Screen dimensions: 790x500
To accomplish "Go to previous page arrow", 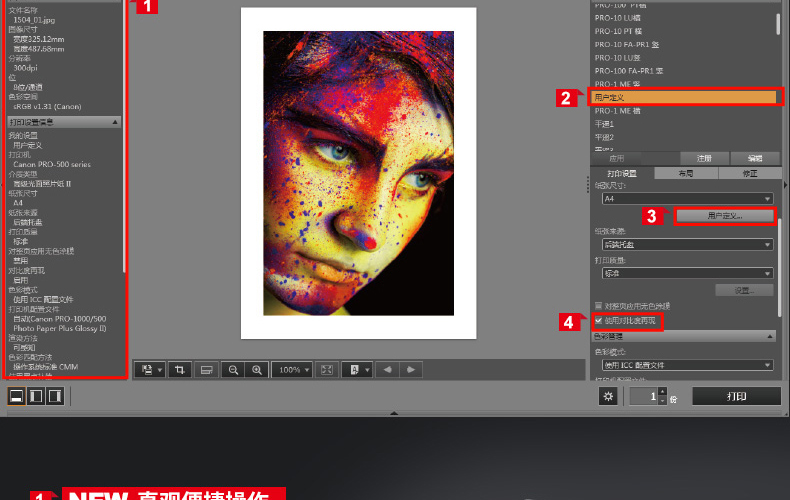I will coord(387,370).
